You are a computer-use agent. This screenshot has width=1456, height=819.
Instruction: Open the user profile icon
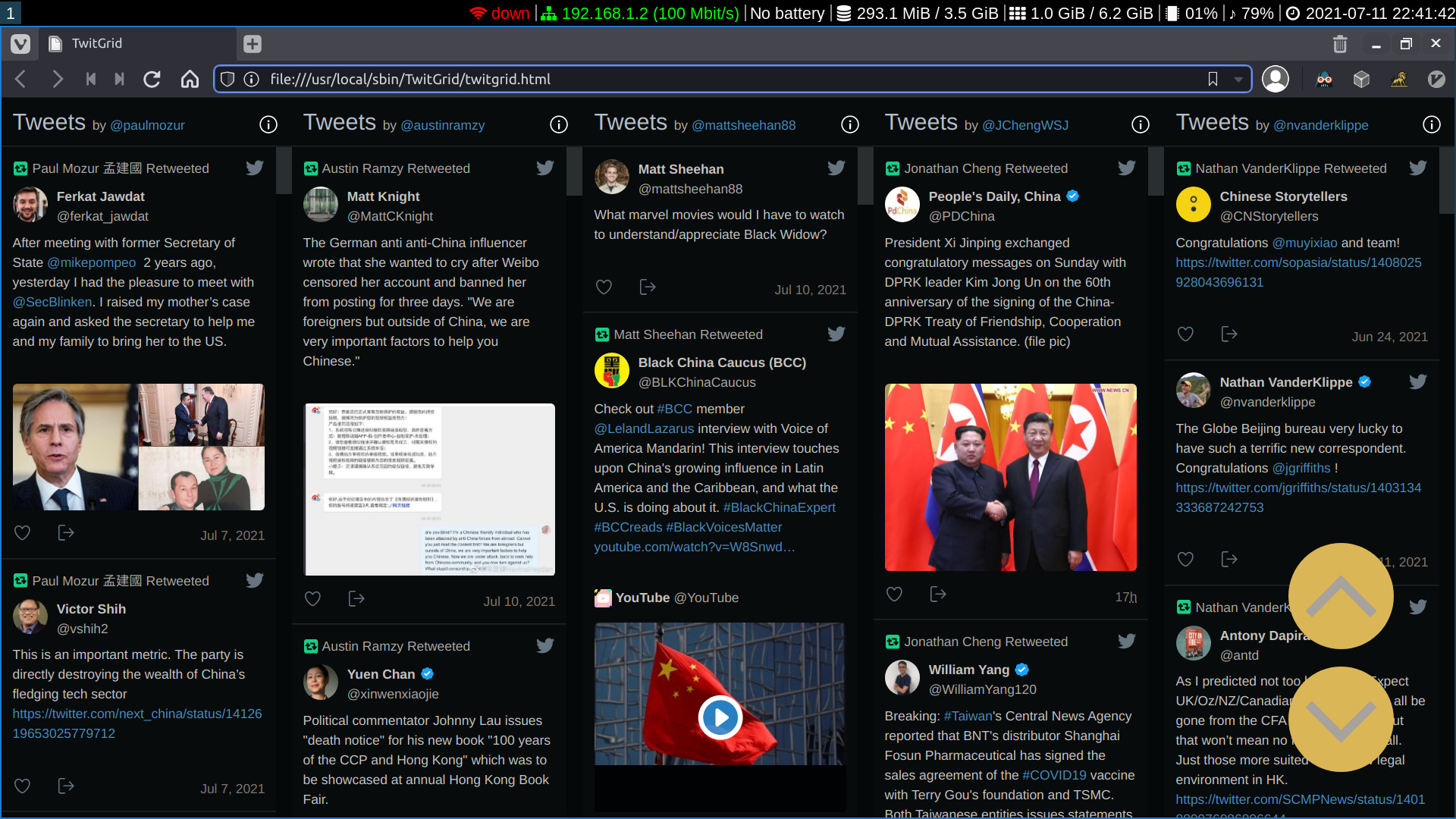1276,79
